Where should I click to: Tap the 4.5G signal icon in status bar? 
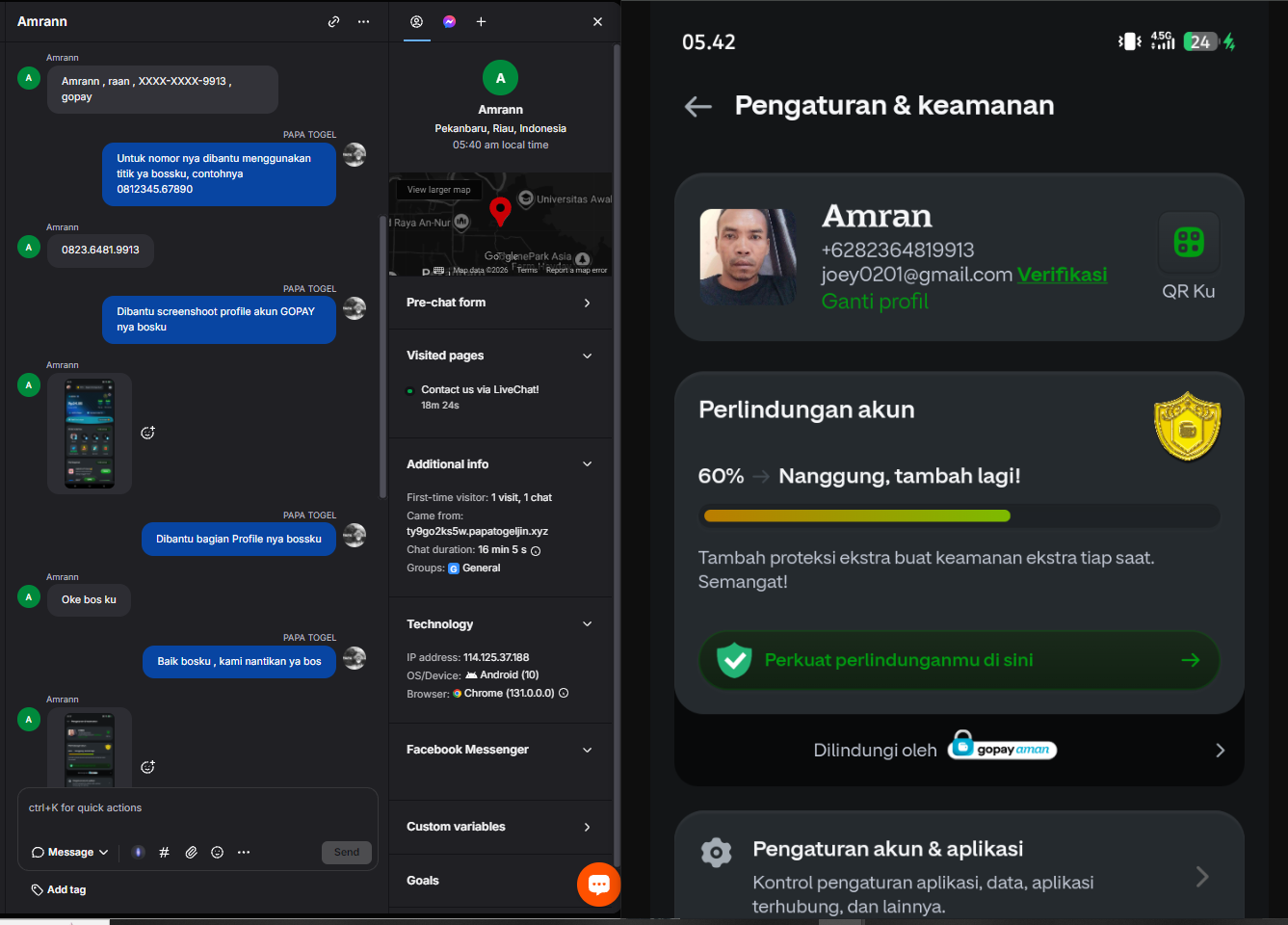1163,40
